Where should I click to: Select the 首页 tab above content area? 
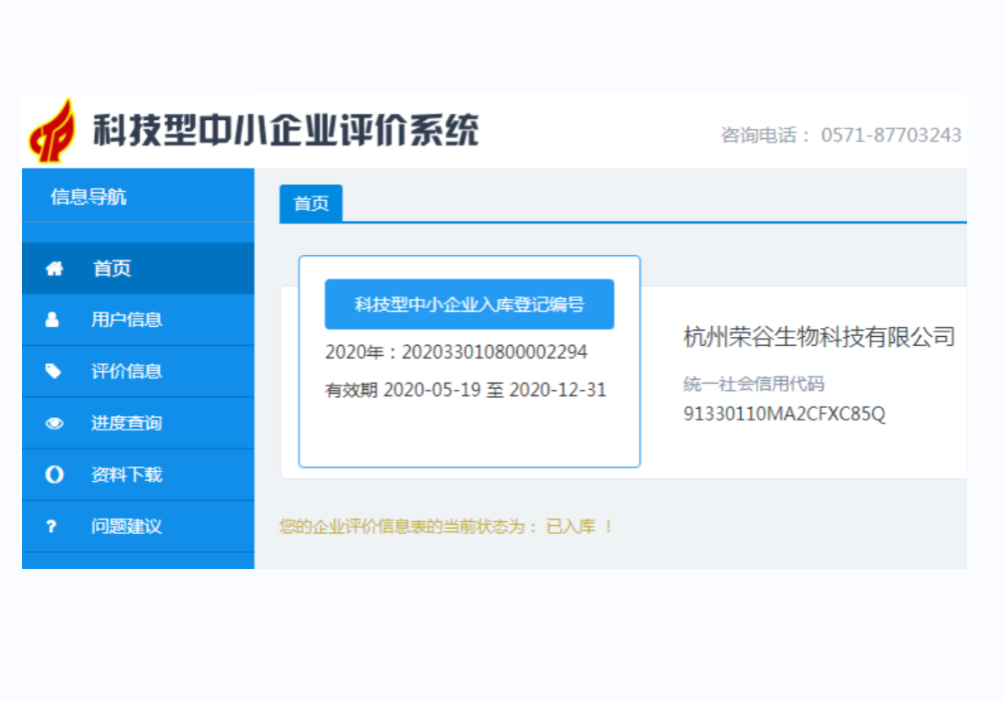tap(311, 203)
